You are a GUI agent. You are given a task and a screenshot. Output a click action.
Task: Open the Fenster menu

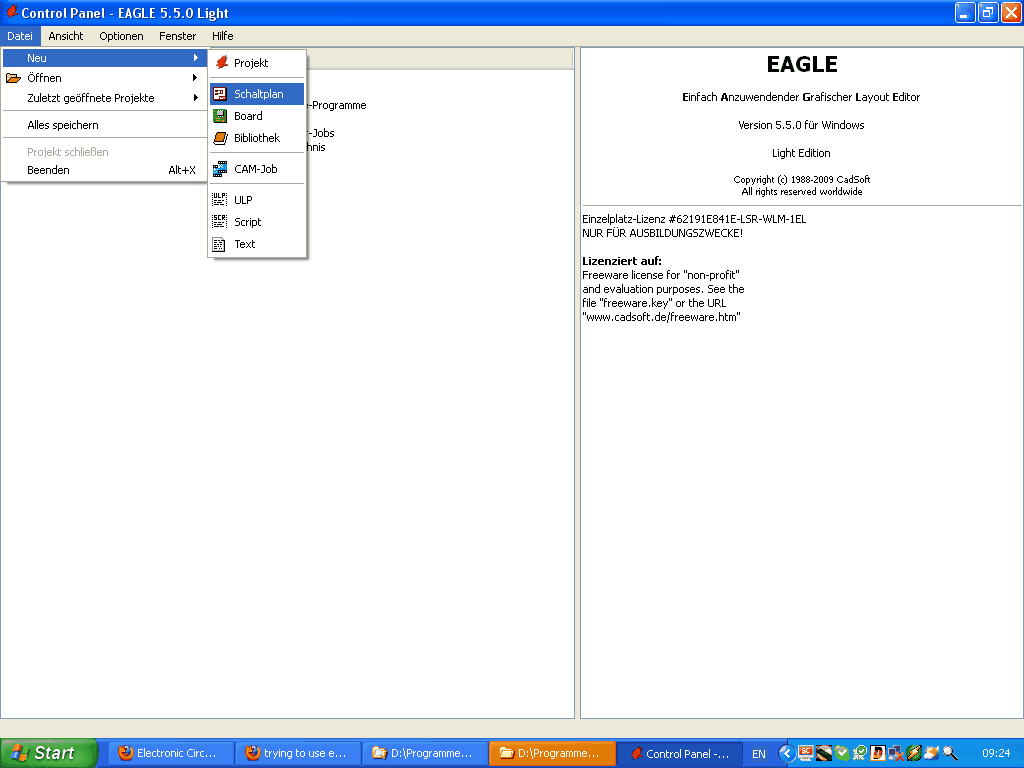178,36
